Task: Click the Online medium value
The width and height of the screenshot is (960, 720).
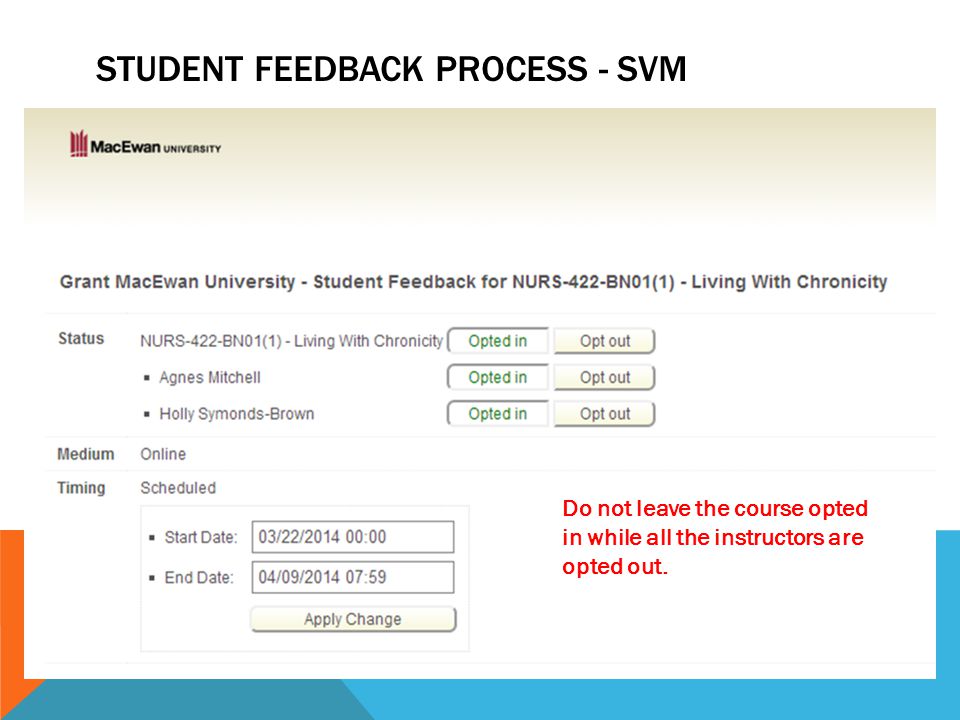Action: [163, 454]
